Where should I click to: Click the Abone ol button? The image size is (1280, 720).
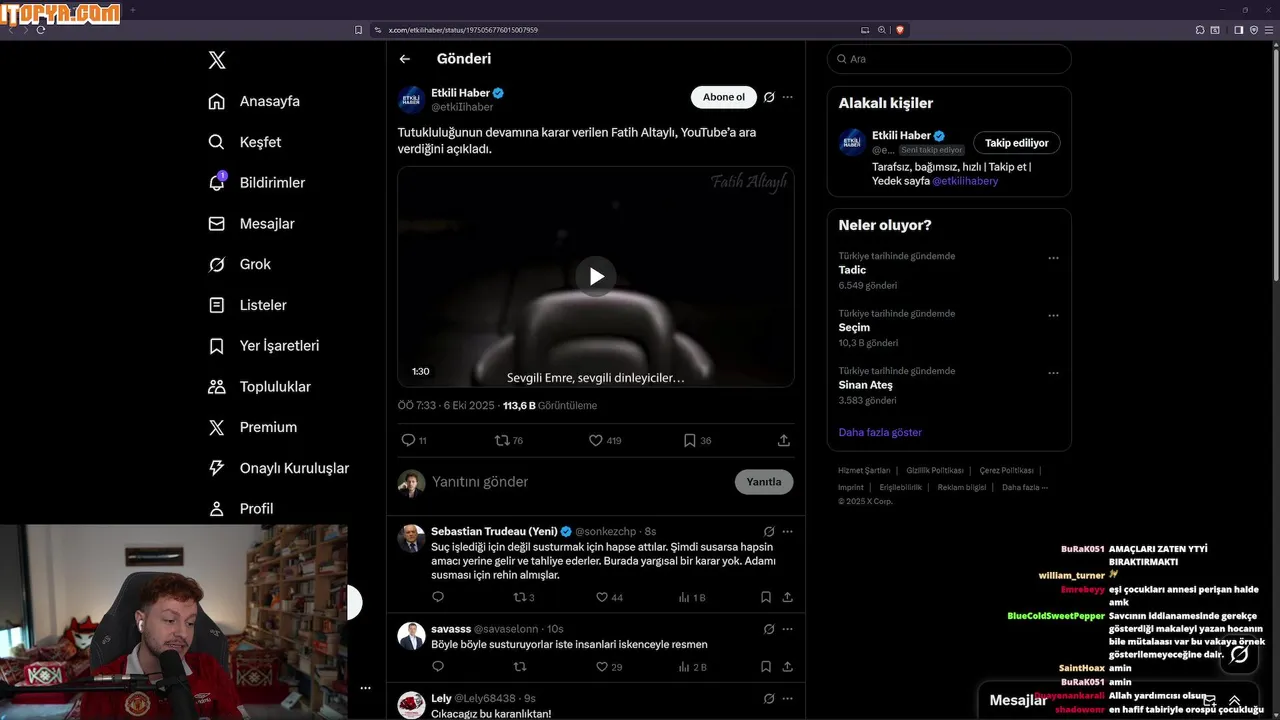click(723, 97)
